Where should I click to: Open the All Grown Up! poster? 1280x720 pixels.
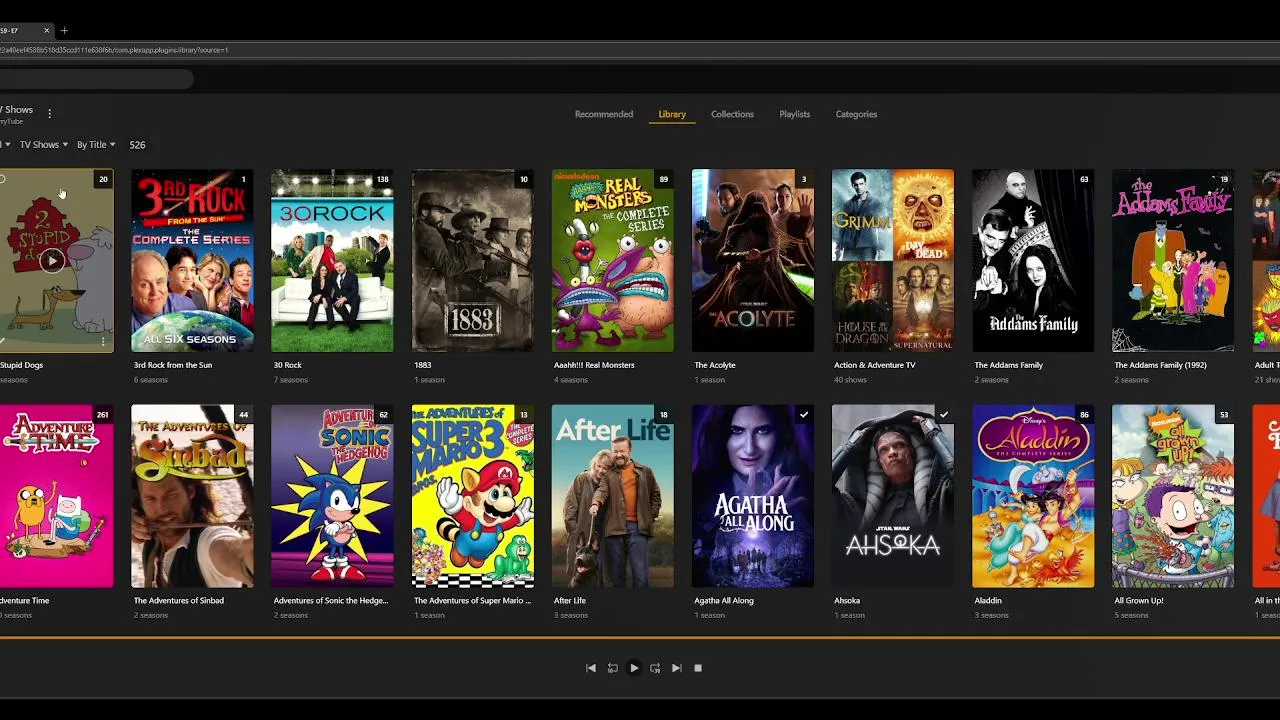pos(1173,496)
